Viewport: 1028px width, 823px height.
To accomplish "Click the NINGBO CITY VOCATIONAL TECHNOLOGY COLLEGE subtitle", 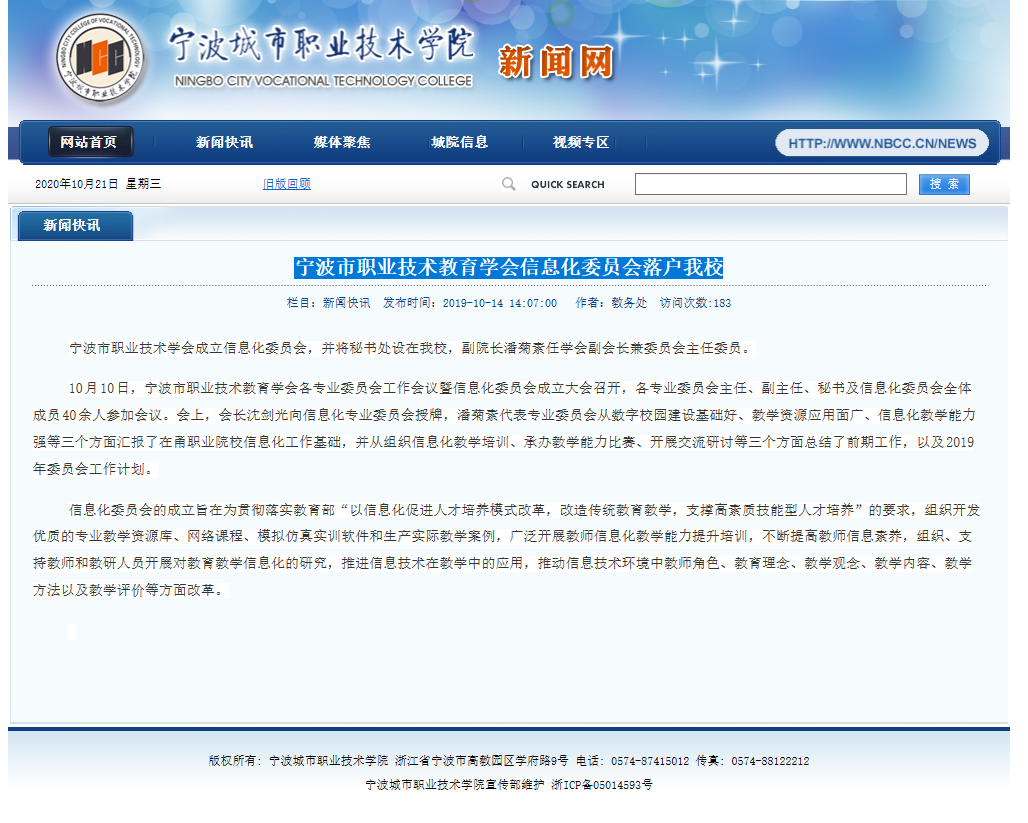I will pyautogui.click(x=323, y=81).
